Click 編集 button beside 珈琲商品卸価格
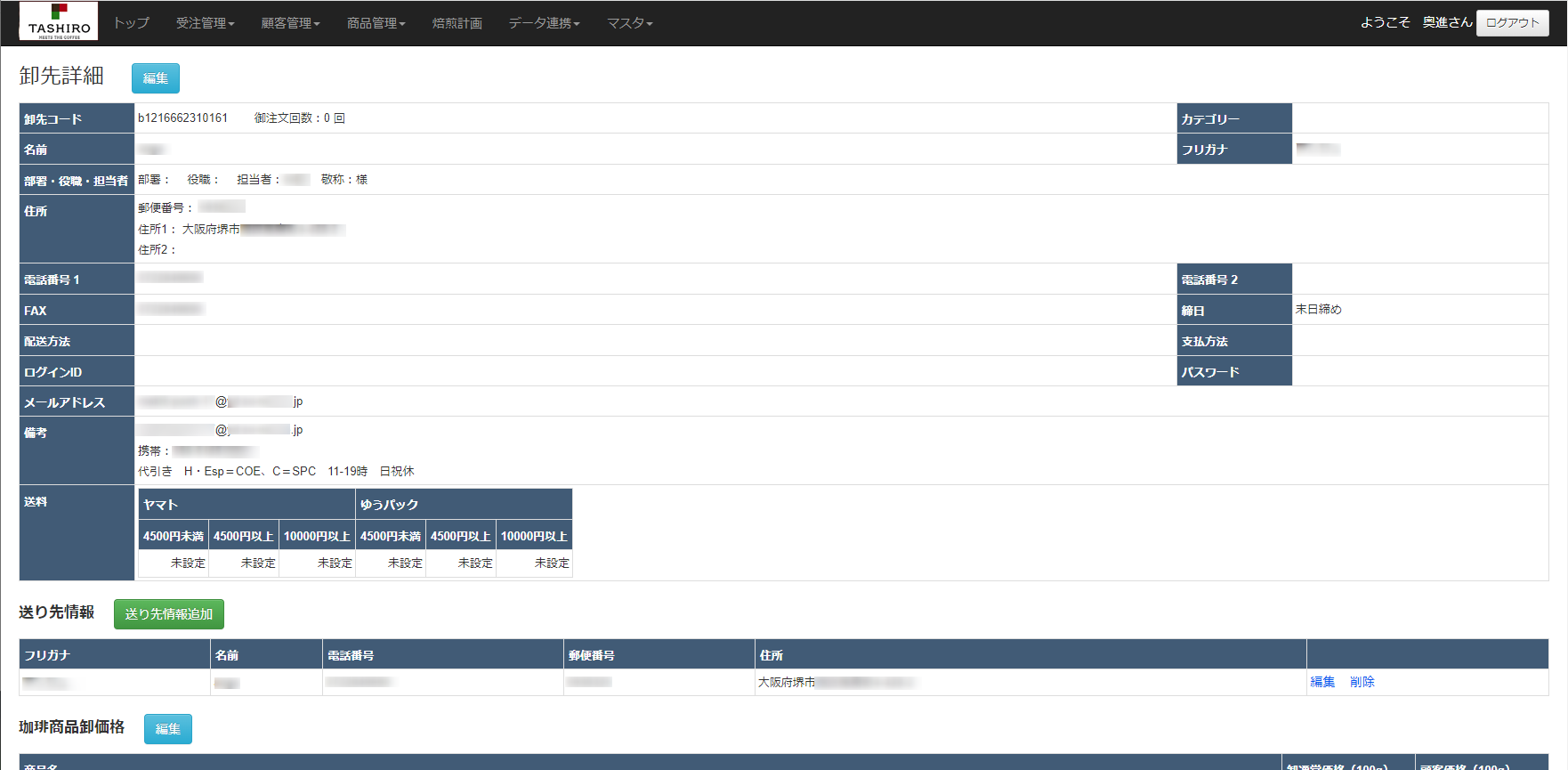 point(168,729)
